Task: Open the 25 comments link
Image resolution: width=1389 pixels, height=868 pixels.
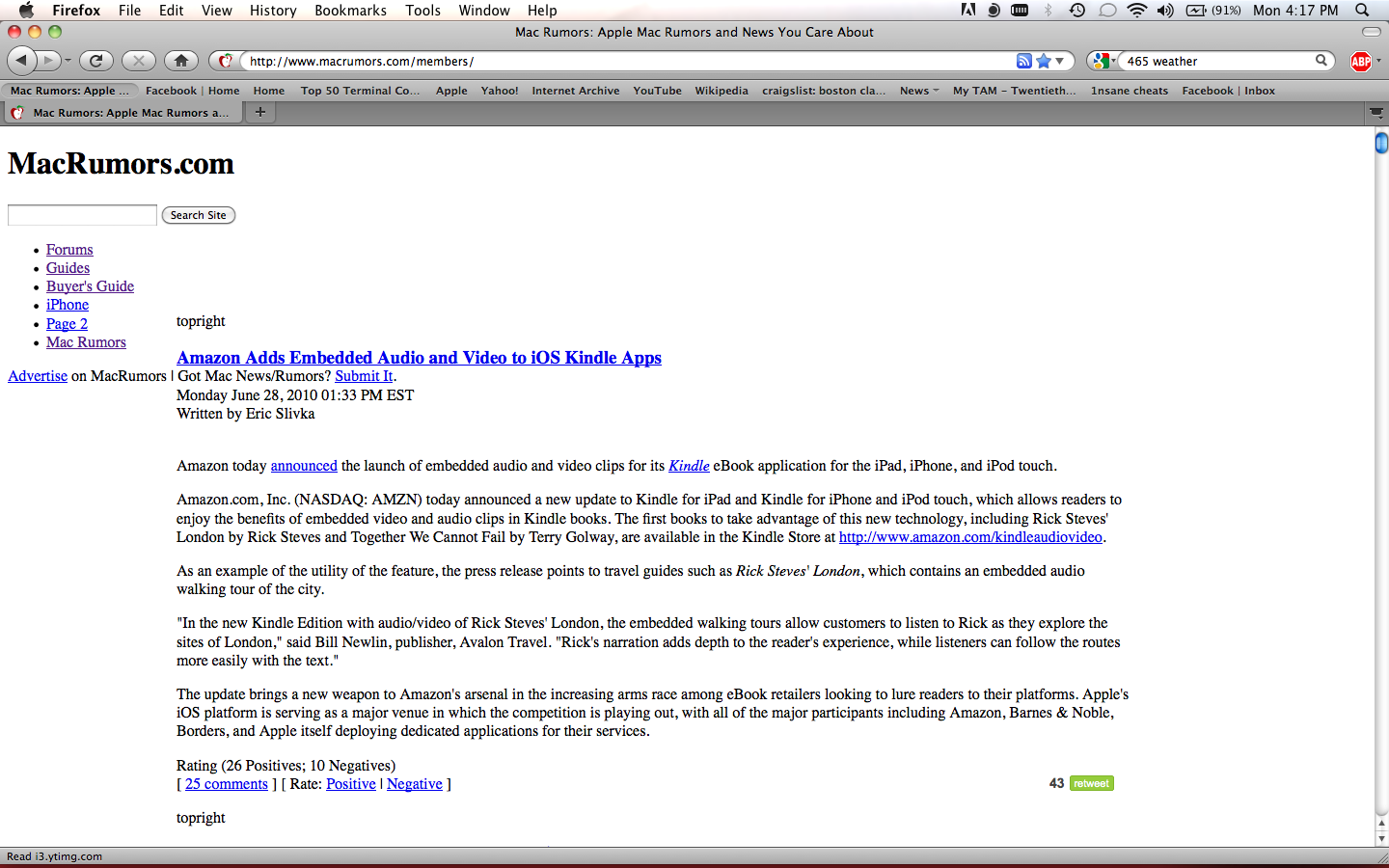Action: [x=227, y=784]
